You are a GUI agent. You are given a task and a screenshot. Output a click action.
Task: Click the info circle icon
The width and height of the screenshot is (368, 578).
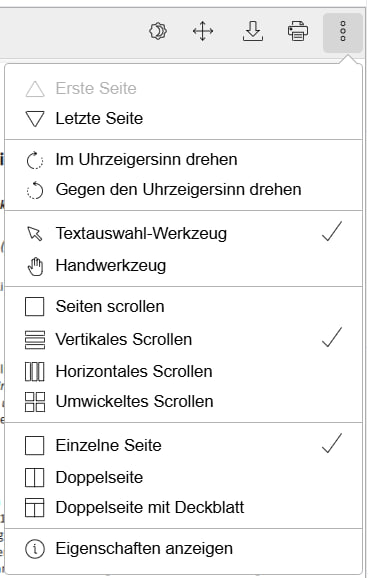click(x=35, y=549)
